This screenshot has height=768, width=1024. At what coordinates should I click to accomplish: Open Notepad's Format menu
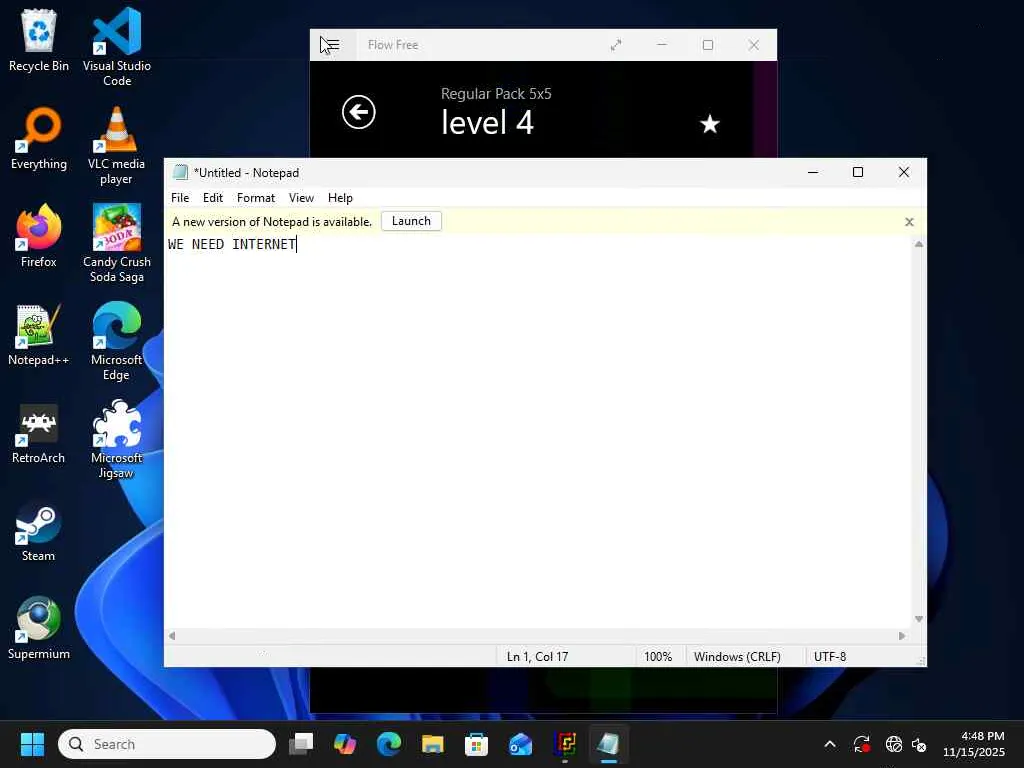tap(256, 198)
